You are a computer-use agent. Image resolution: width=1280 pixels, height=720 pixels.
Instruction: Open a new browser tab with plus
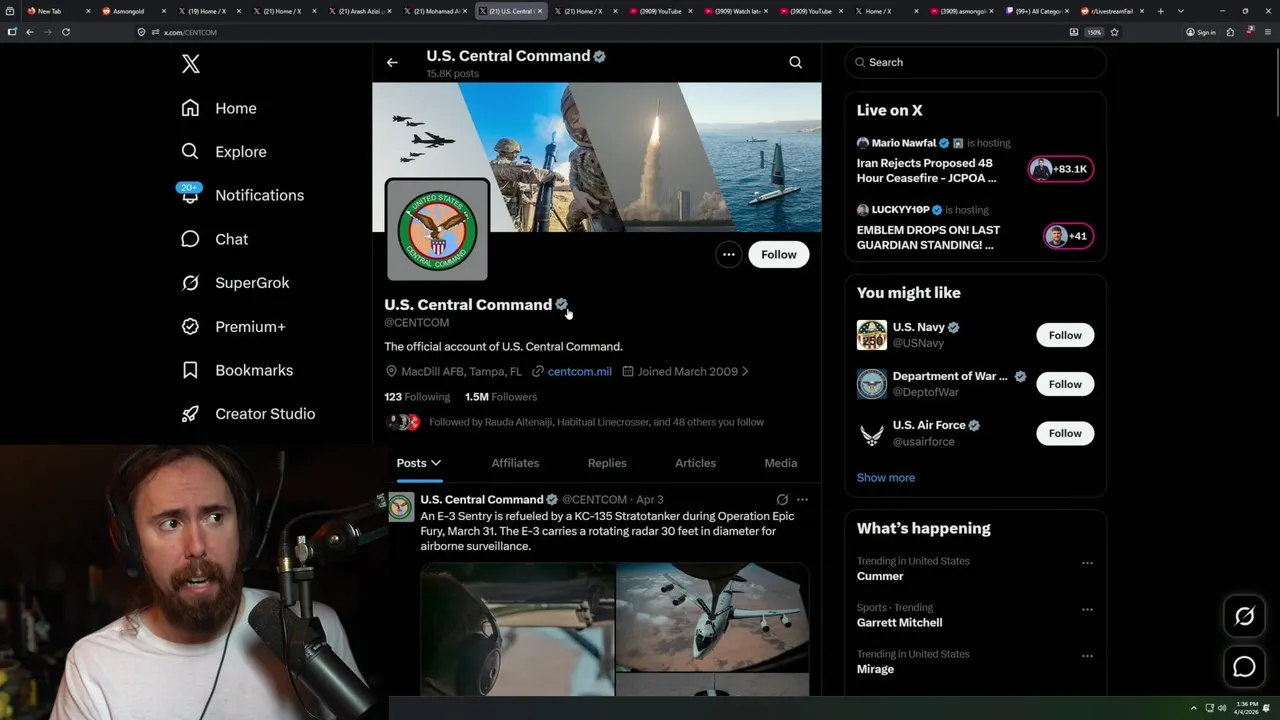1160,11
